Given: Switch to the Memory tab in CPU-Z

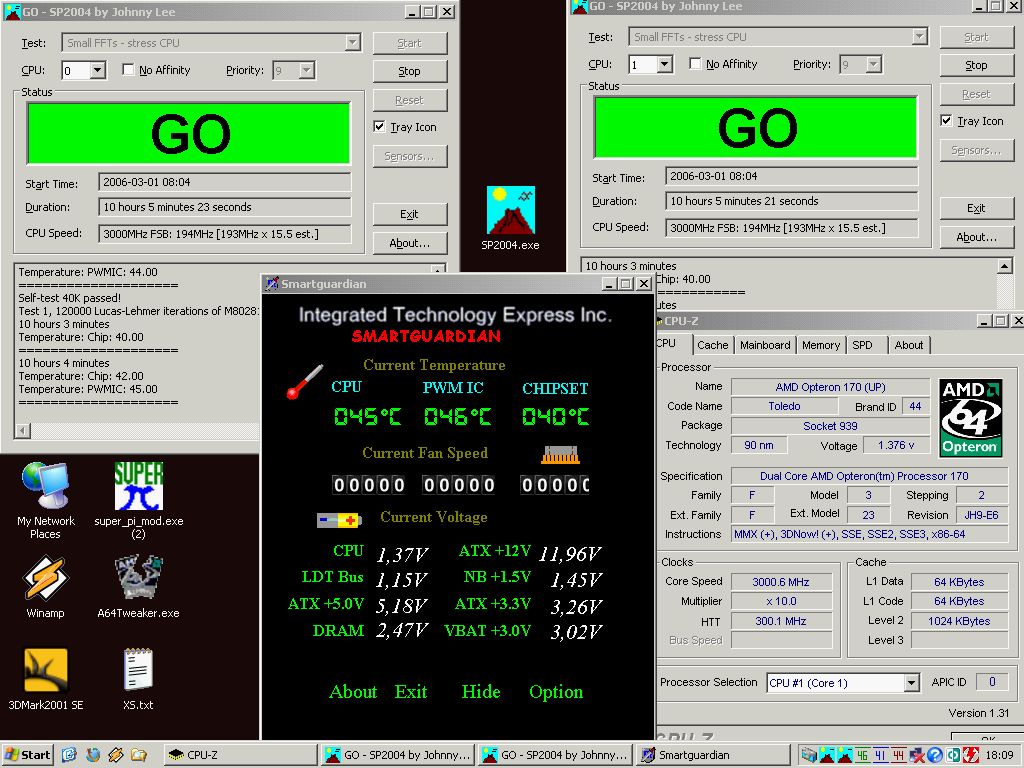Looking at the screenshot, I should point(821,345).
